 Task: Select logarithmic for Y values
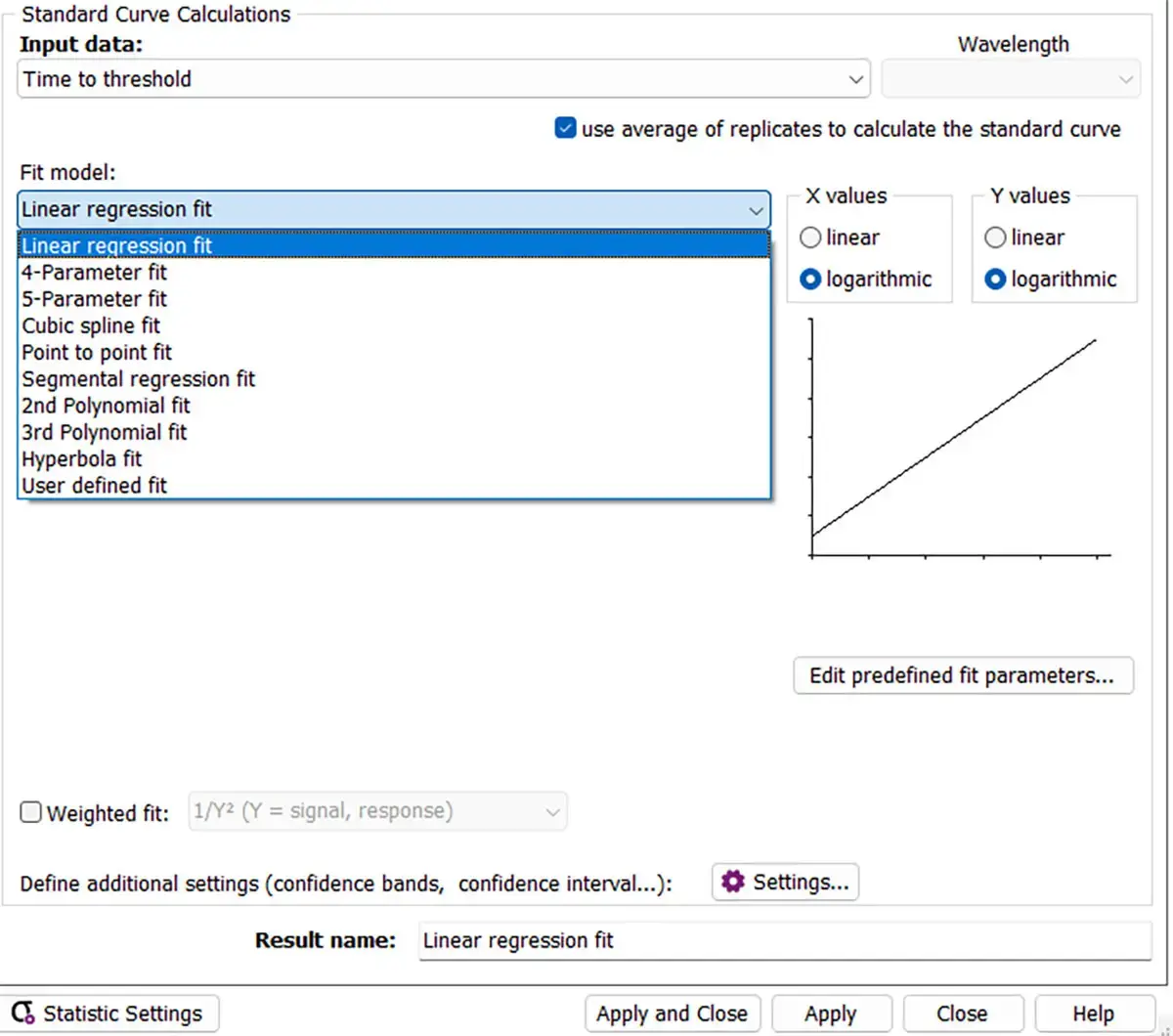(x=995, y=280)
